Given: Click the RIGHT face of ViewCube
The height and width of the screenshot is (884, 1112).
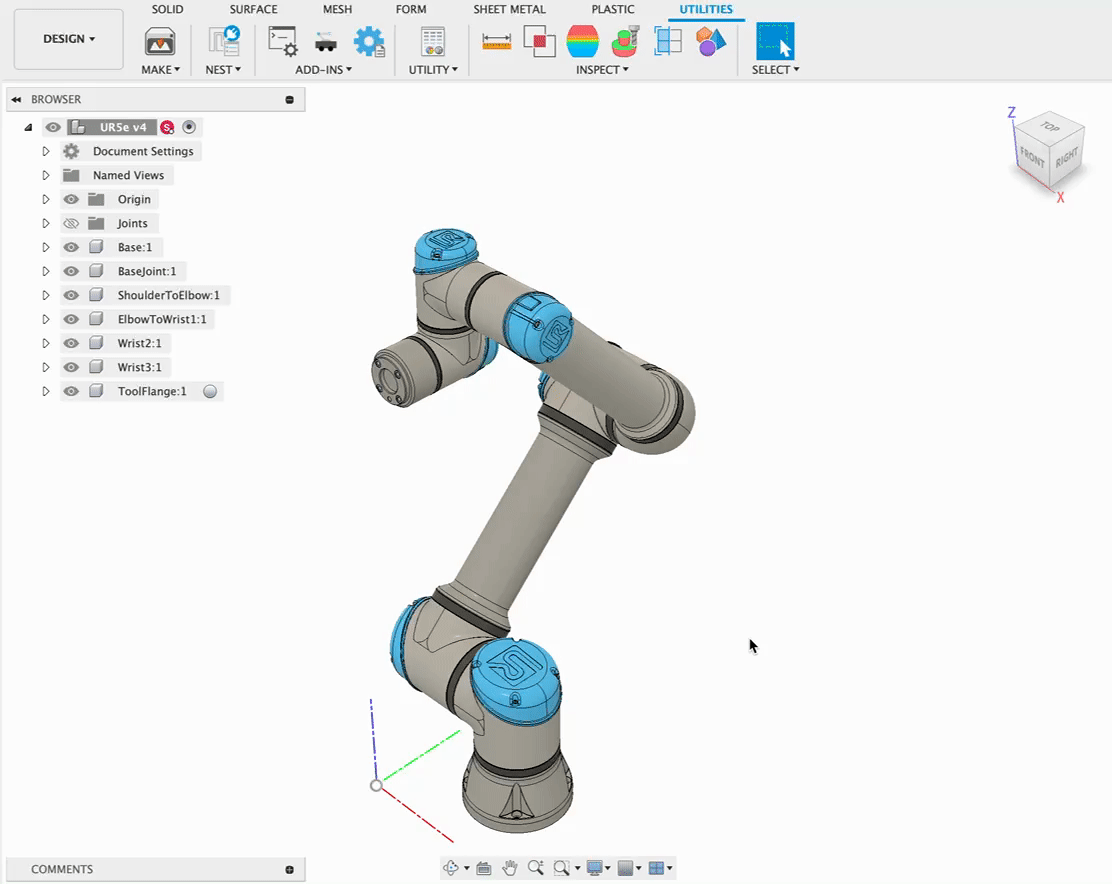Looking at the screenshot, I should click(1067, 157).
